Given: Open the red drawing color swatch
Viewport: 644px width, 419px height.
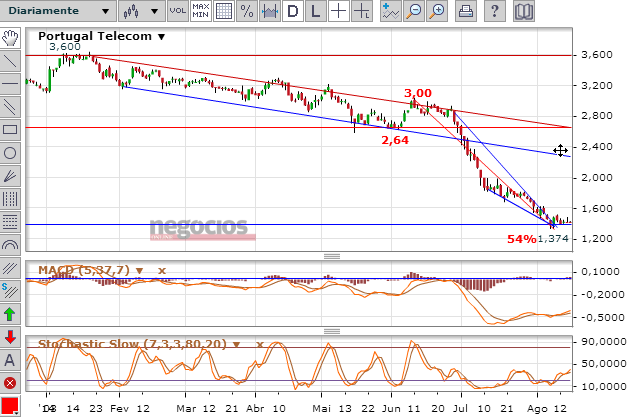Looking at the screenshot, I should click(10, 406).
